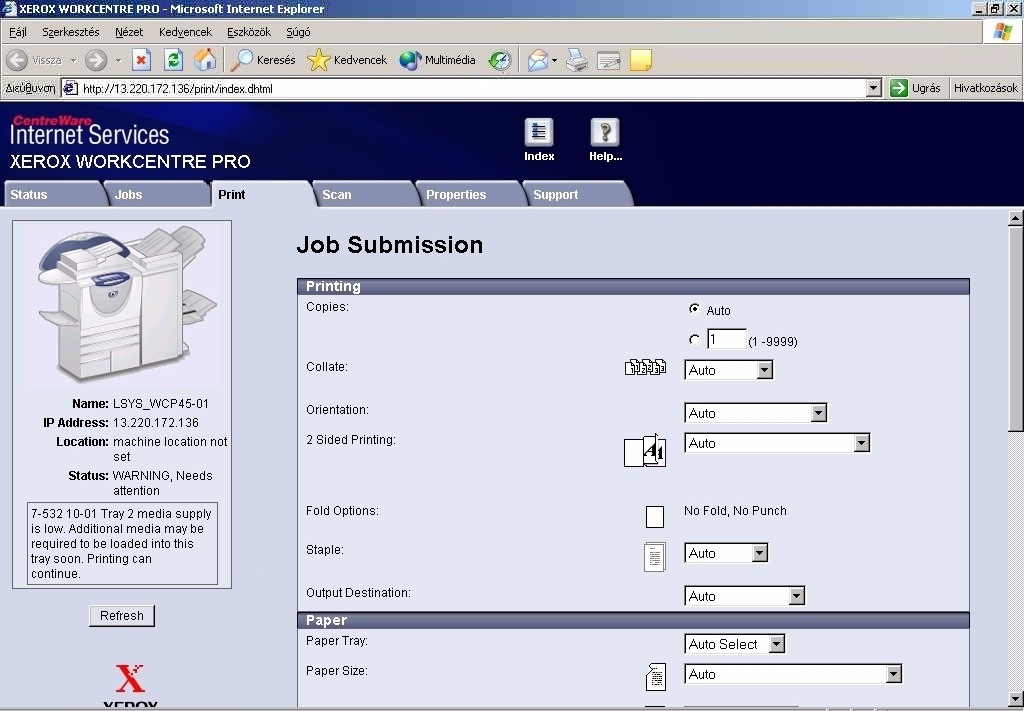Select the Auto copies radio button

pos(694,309)
